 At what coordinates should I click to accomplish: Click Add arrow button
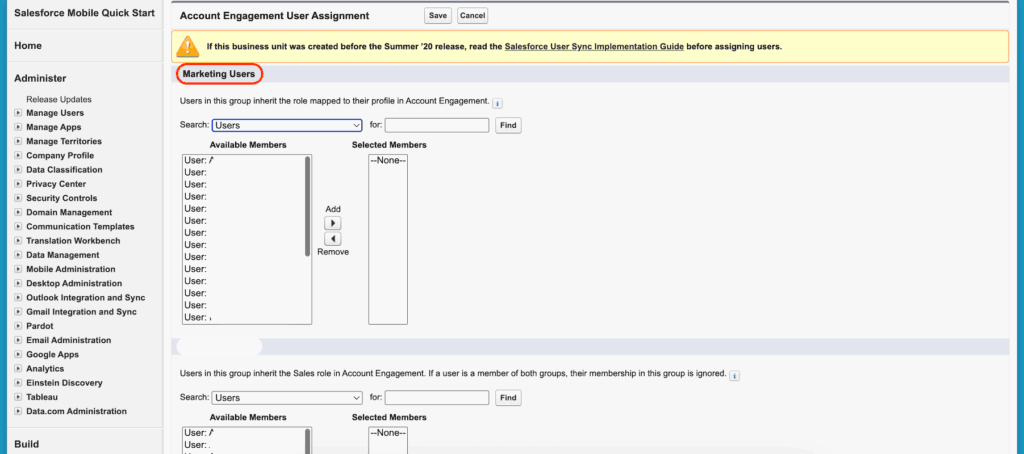point(332,223)
